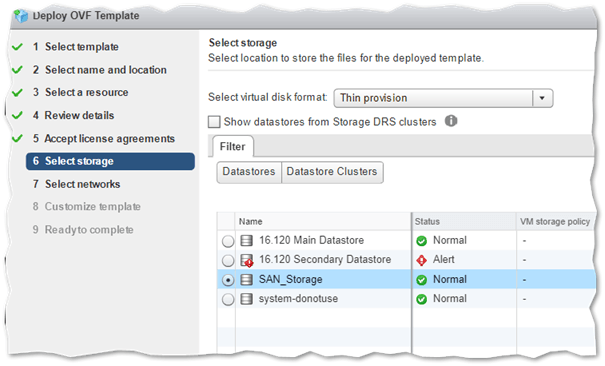Click the info icon beside Storage DRS clusters

[x=451, y=121]
